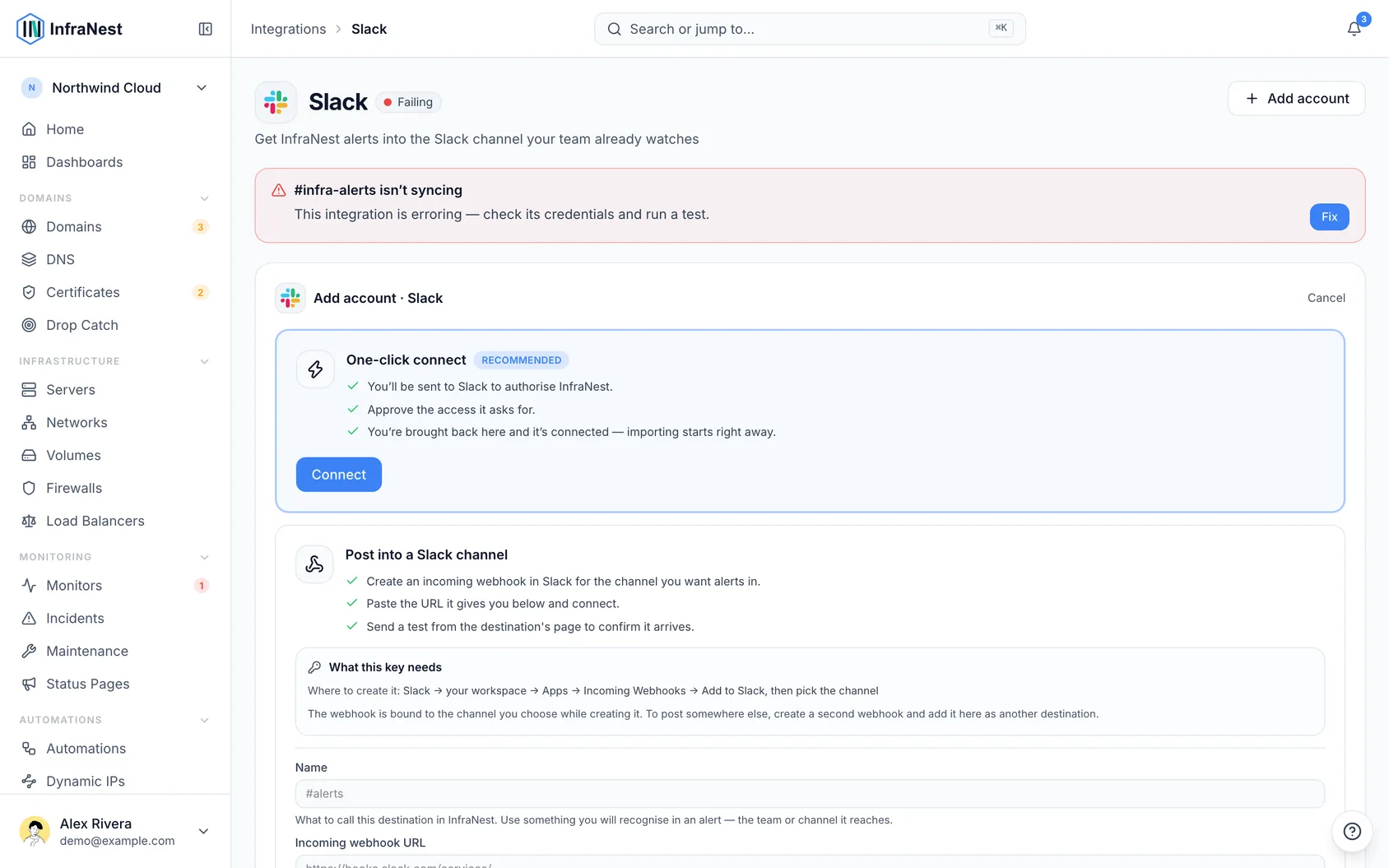
Task: Click the Networks icon
Action: tap(29, 422)
